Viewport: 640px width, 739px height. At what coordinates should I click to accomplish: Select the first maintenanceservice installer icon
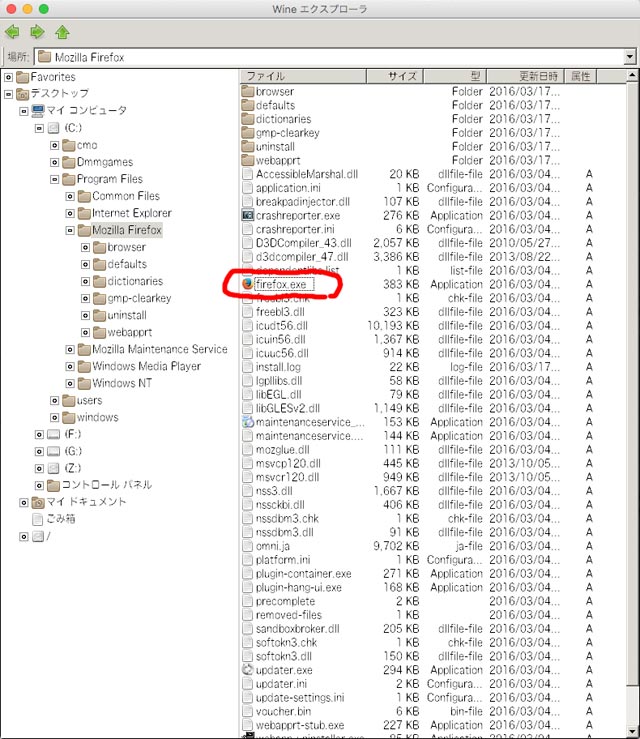tap(247, 422)
